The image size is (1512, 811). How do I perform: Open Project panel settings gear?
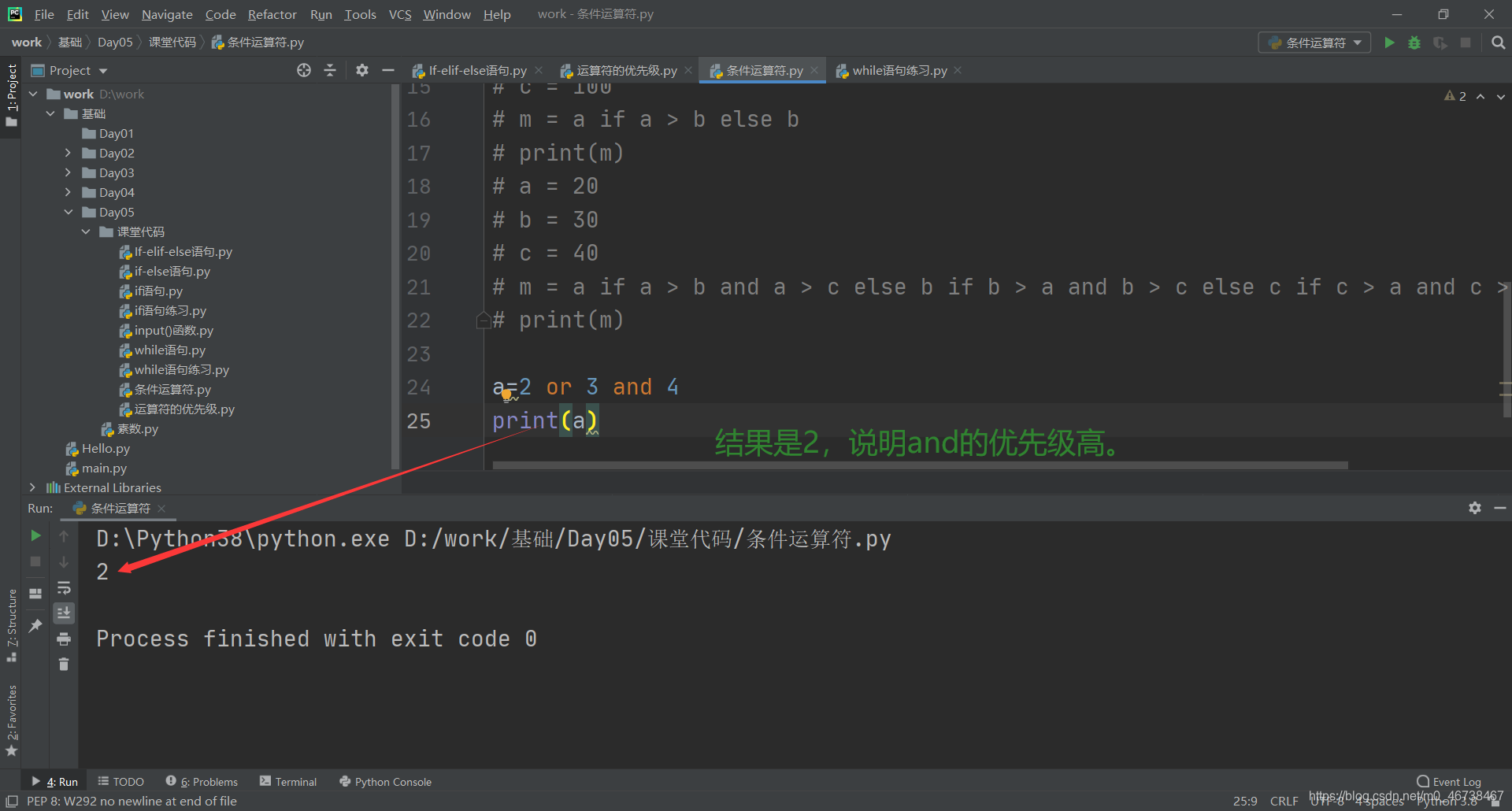click(361, 70)
